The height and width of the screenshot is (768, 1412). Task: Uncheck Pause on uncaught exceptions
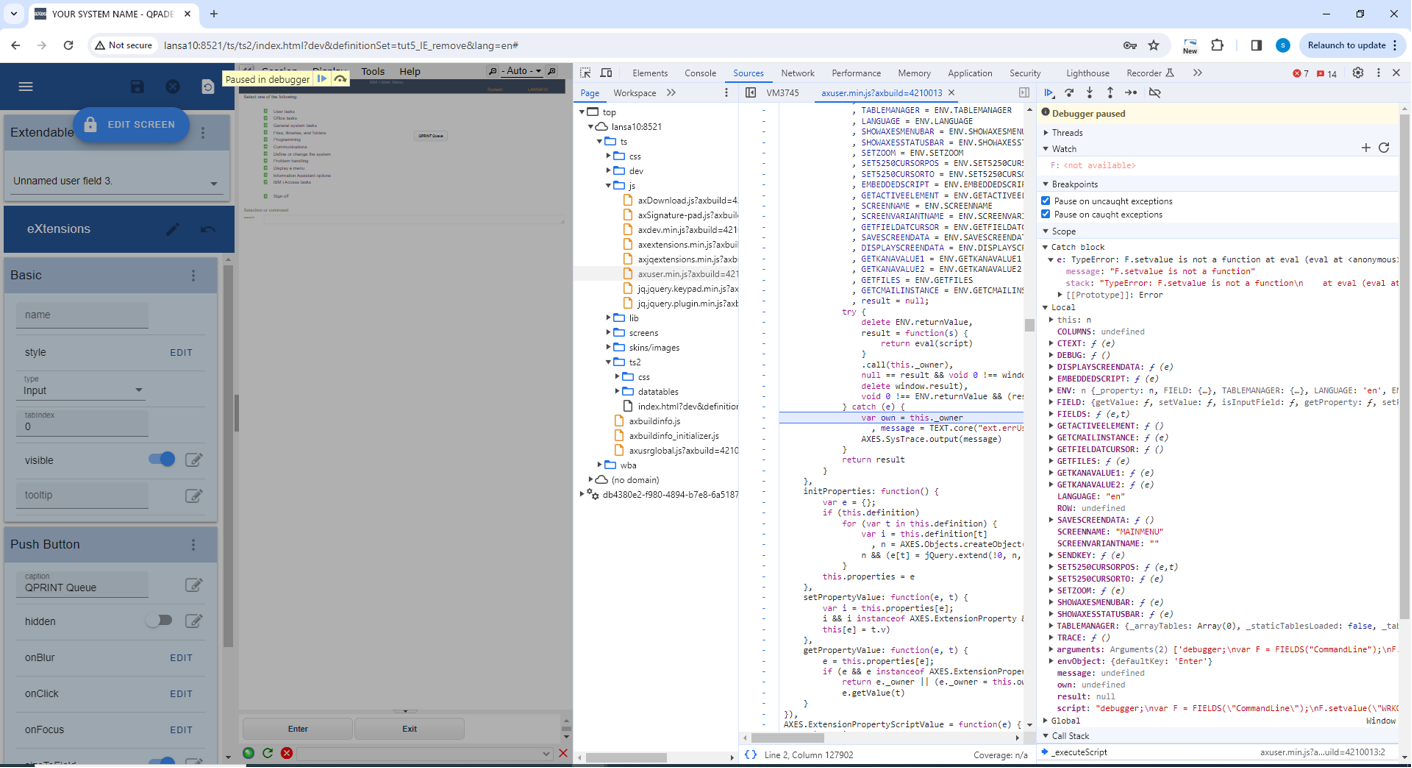[1046, 201]
